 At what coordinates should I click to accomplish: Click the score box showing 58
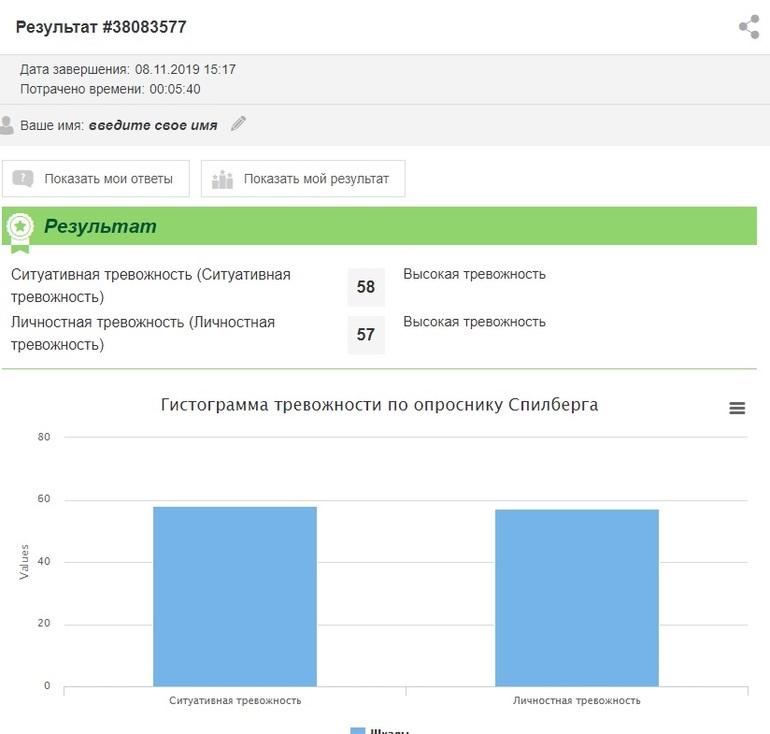coord(366,287)
